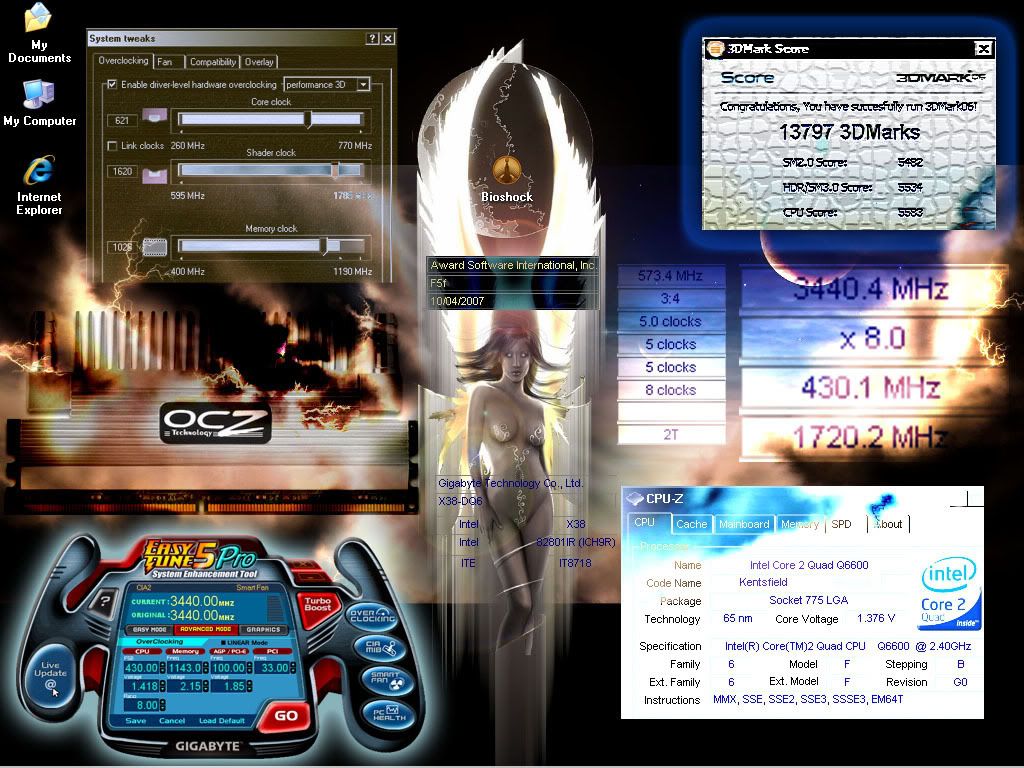Click the red GO button
The image size is (1024, 768).
coord(285,716)
